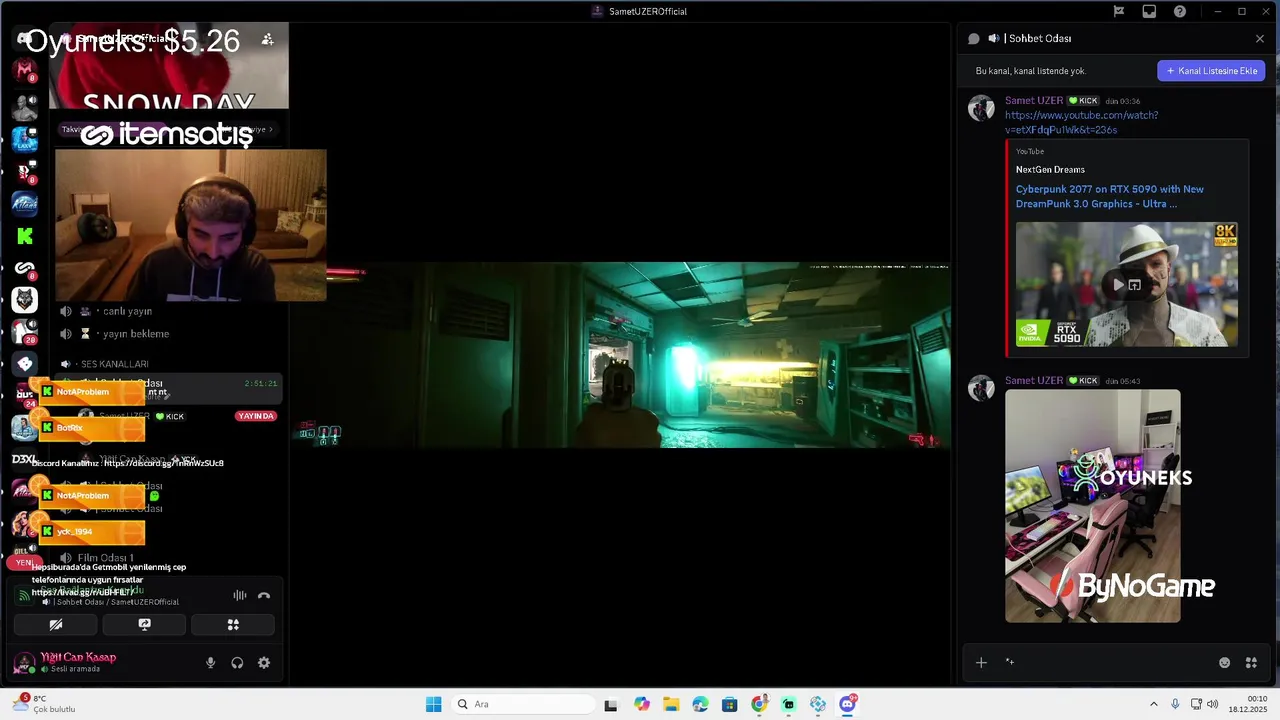Open voice connection signal info
This screenshot has height=720, width=1280.
point(23,596)
